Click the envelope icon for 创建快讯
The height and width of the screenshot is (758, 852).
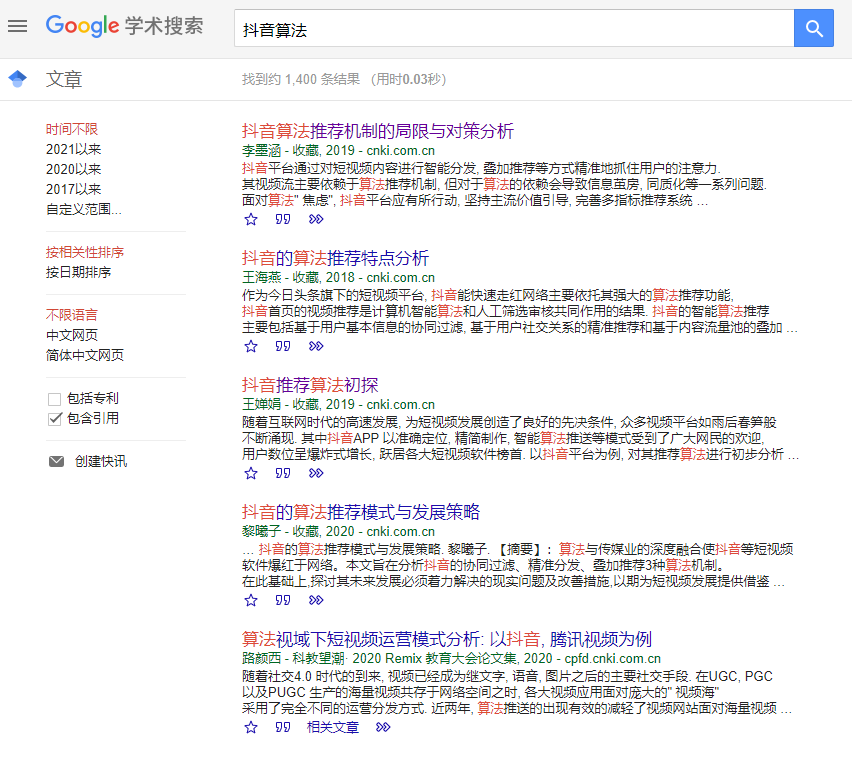(x=57, y=461)
